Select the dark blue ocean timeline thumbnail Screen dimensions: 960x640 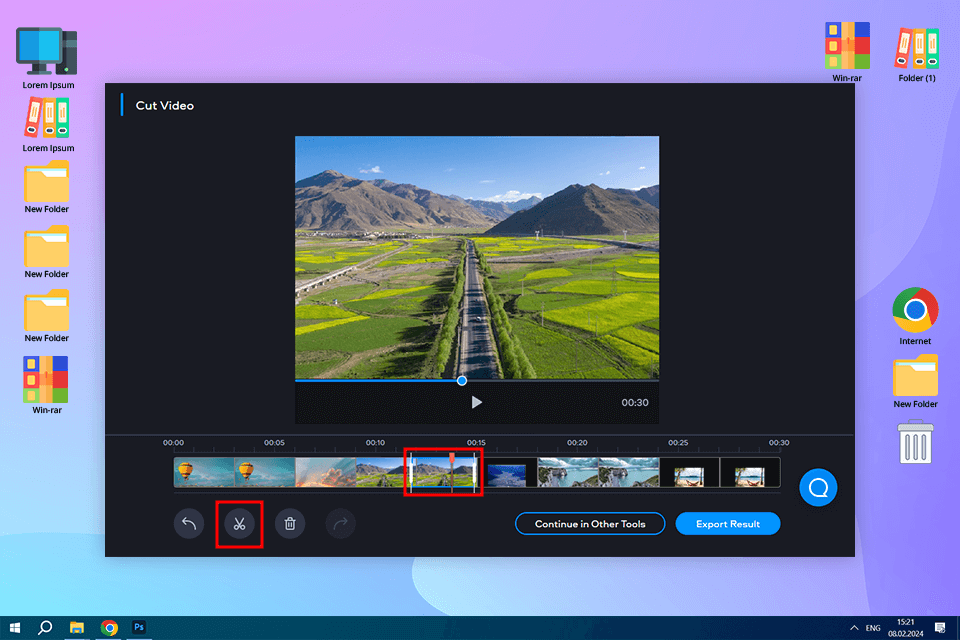point(507,475)
